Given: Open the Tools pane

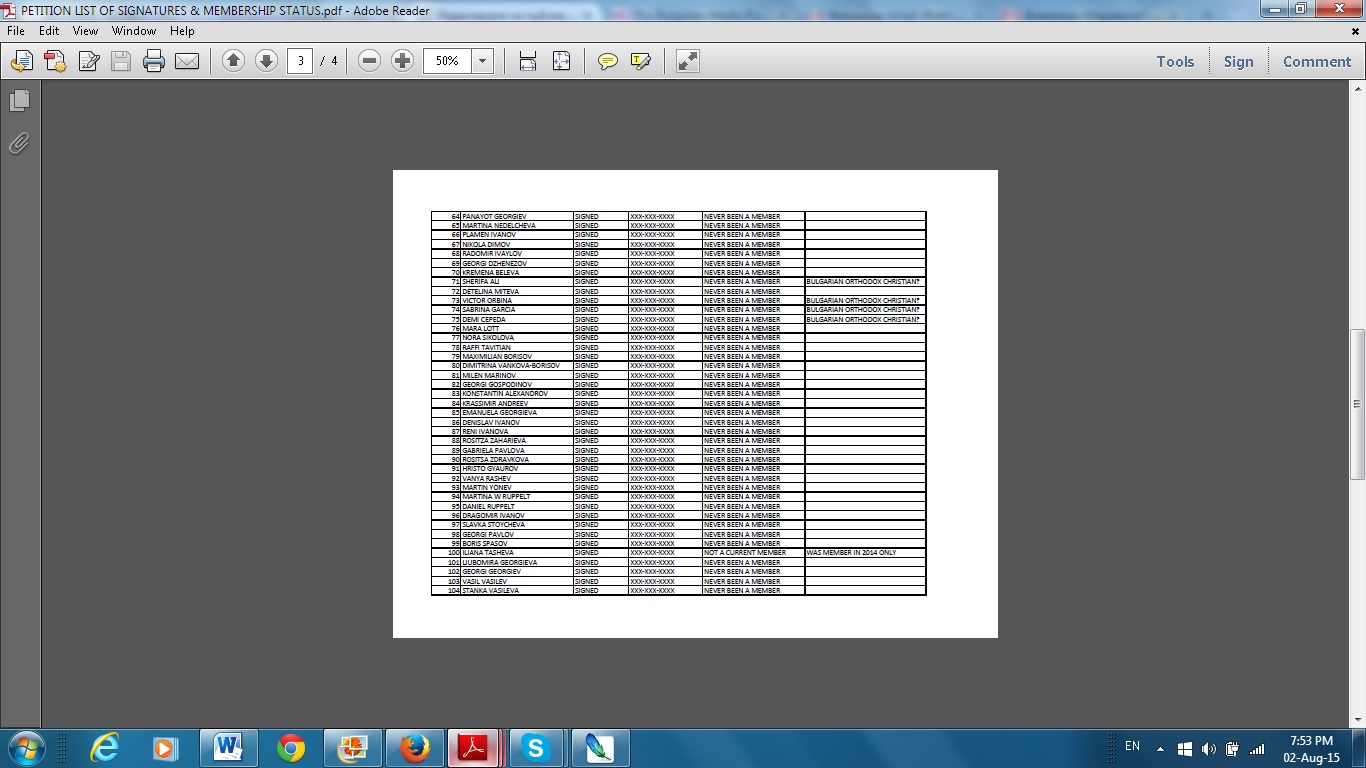Looking at the screenshot, I should (x=1175, y=61).
